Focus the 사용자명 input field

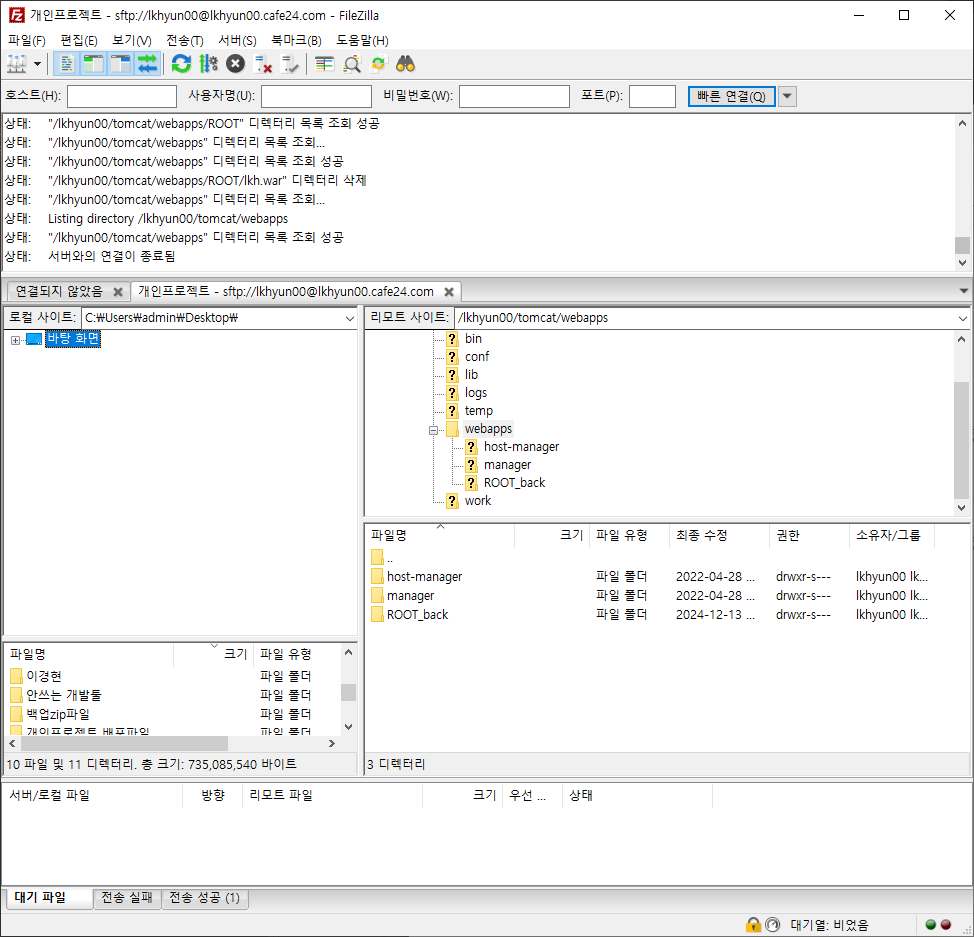click(316, 96)
